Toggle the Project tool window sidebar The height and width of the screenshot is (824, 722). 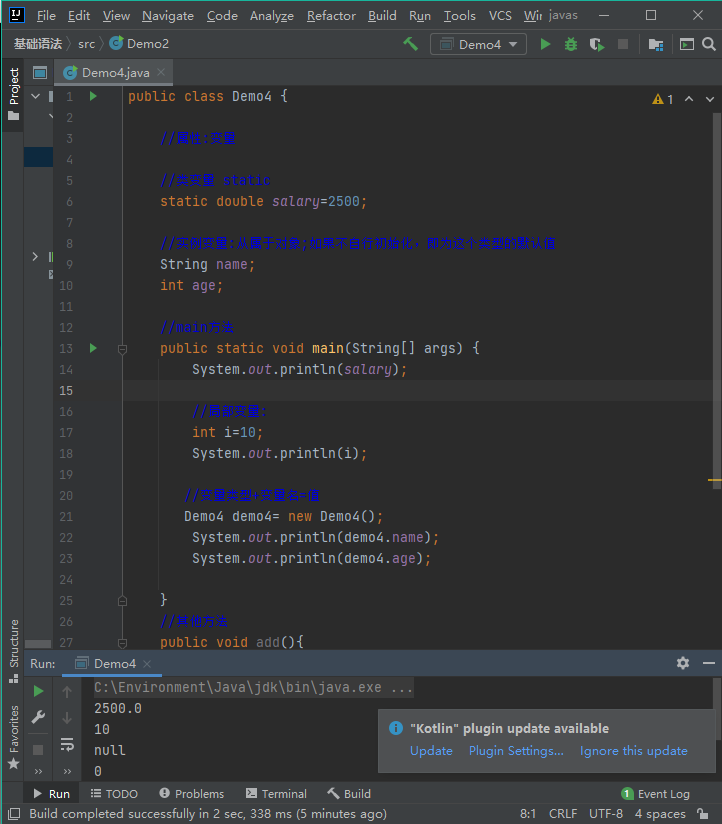coord(13,92)
